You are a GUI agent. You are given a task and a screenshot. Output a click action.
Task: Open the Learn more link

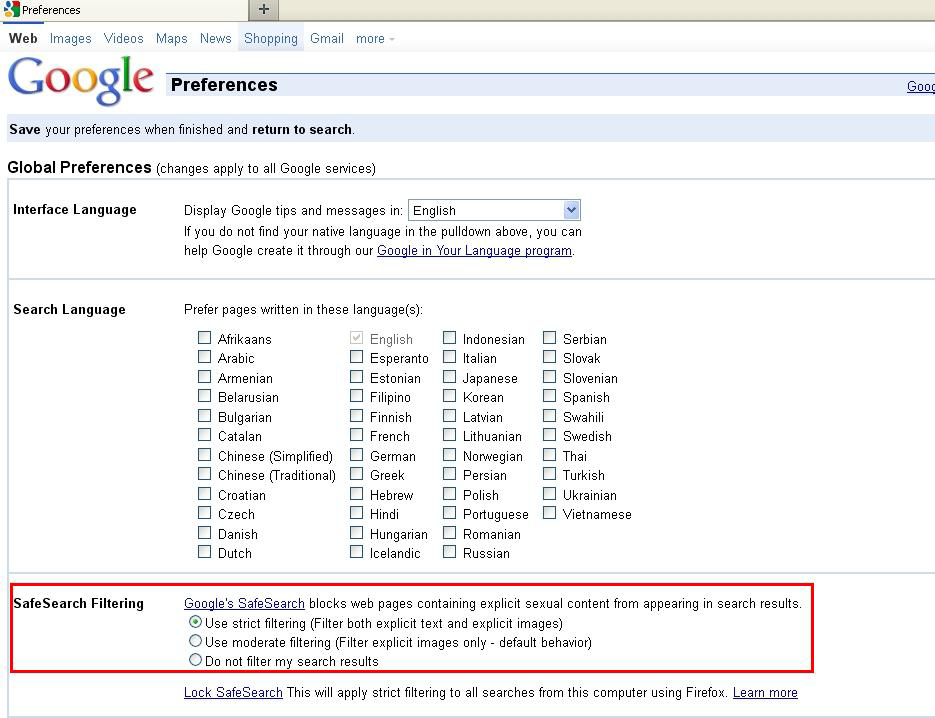[765, 692]
